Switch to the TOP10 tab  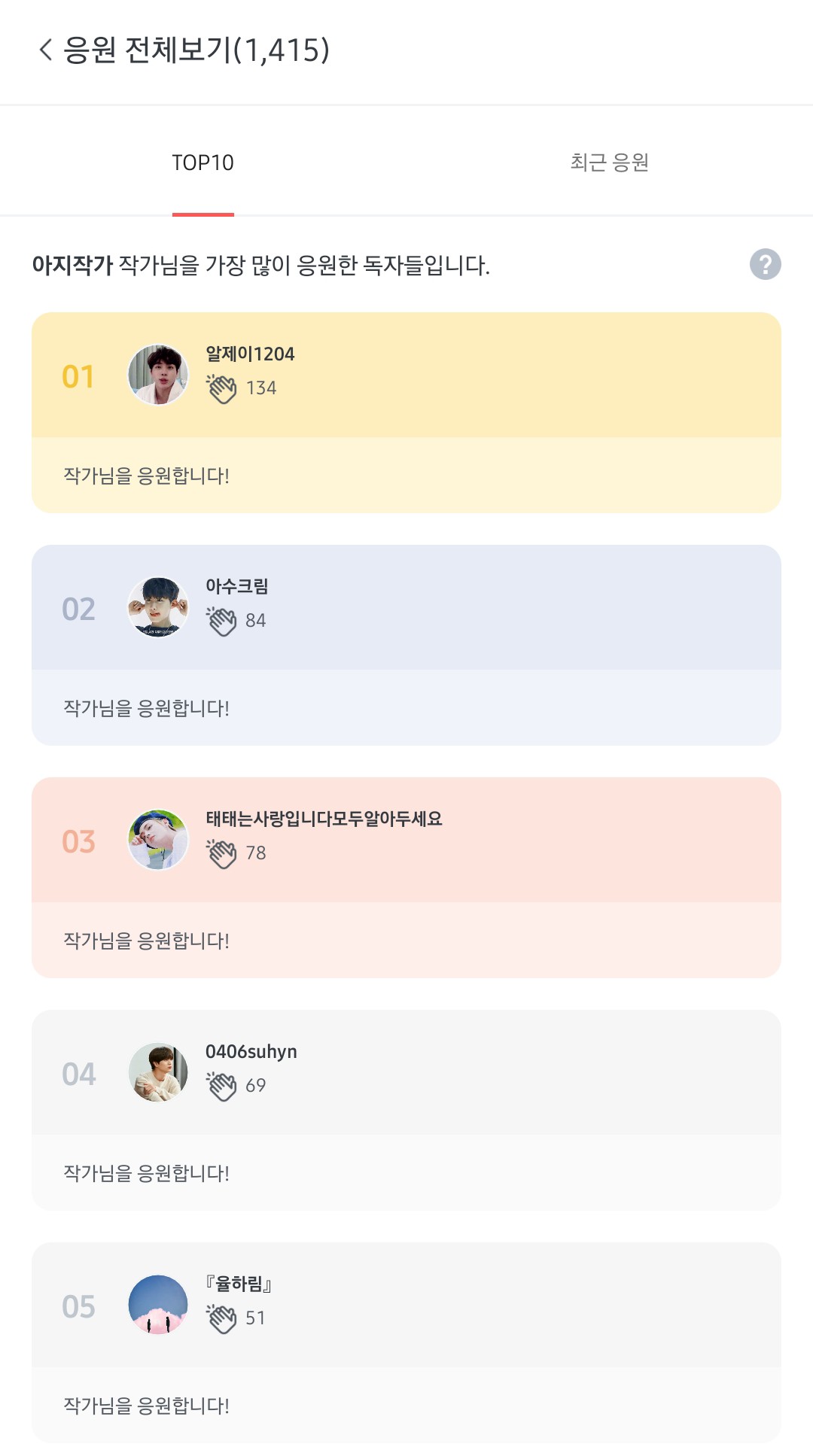202,163
